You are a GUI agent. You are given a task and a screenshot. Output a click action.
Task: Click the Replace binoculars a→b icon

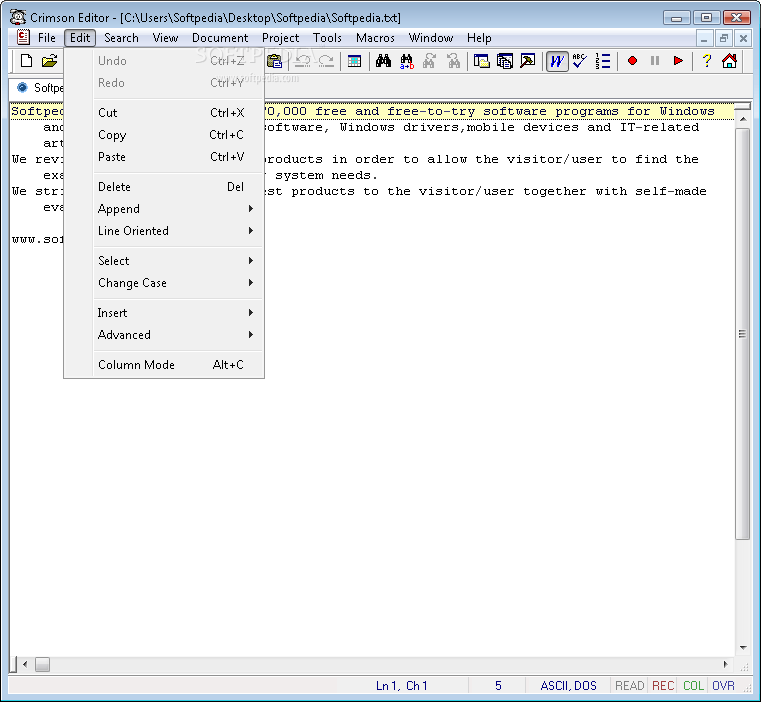(x=407, y=61)
